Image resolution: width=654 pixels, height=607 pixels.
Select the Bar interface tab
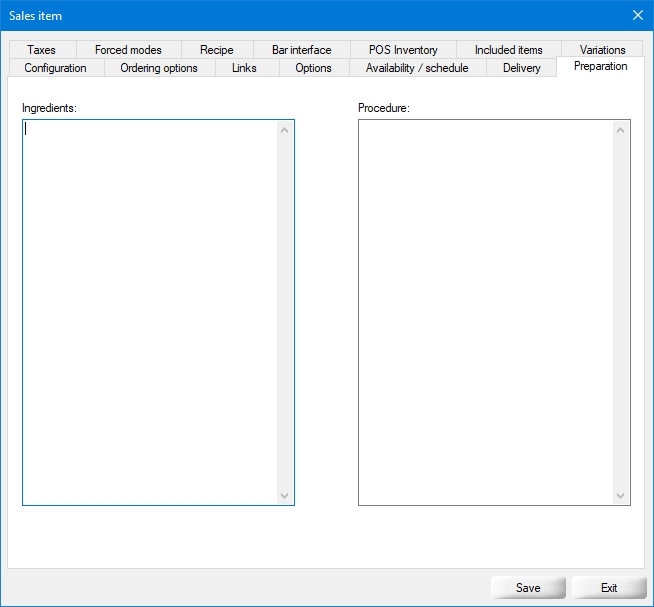(x=301, y=50)
